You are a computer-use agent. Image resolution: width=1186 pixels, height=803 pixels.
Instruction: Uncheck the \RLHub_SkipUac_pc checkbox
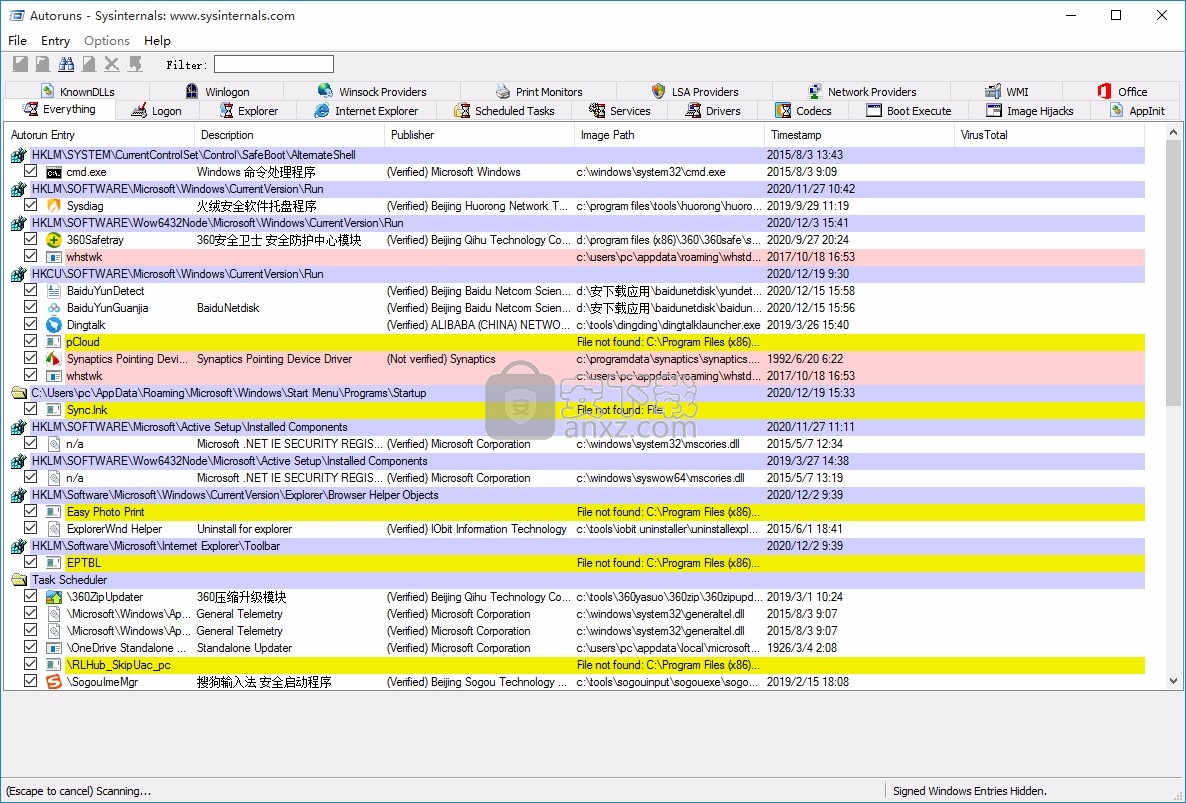(x=30, y=664)
